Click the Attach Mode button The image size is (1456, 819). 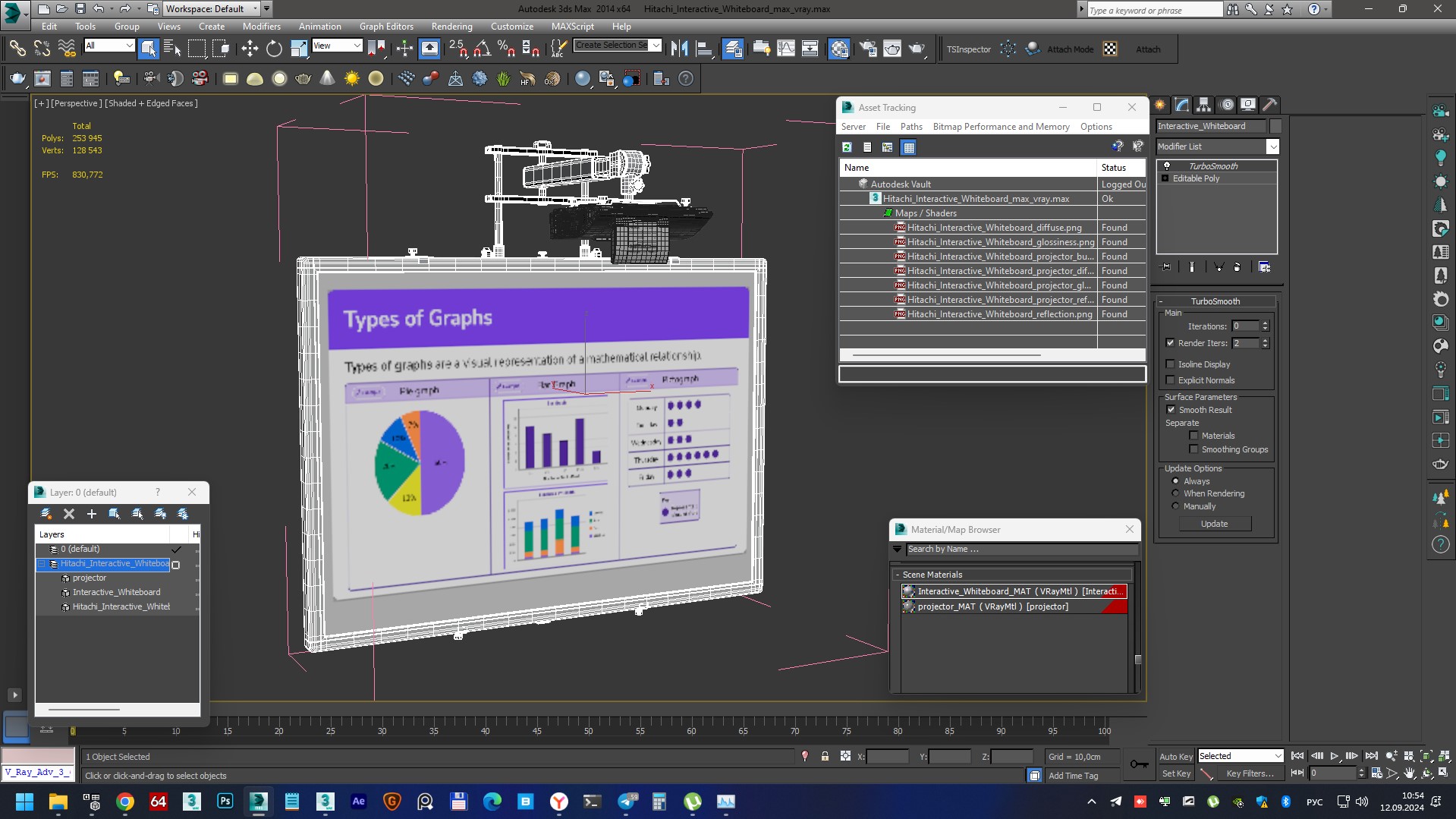pyautogui.click(x=1070, y=49)
